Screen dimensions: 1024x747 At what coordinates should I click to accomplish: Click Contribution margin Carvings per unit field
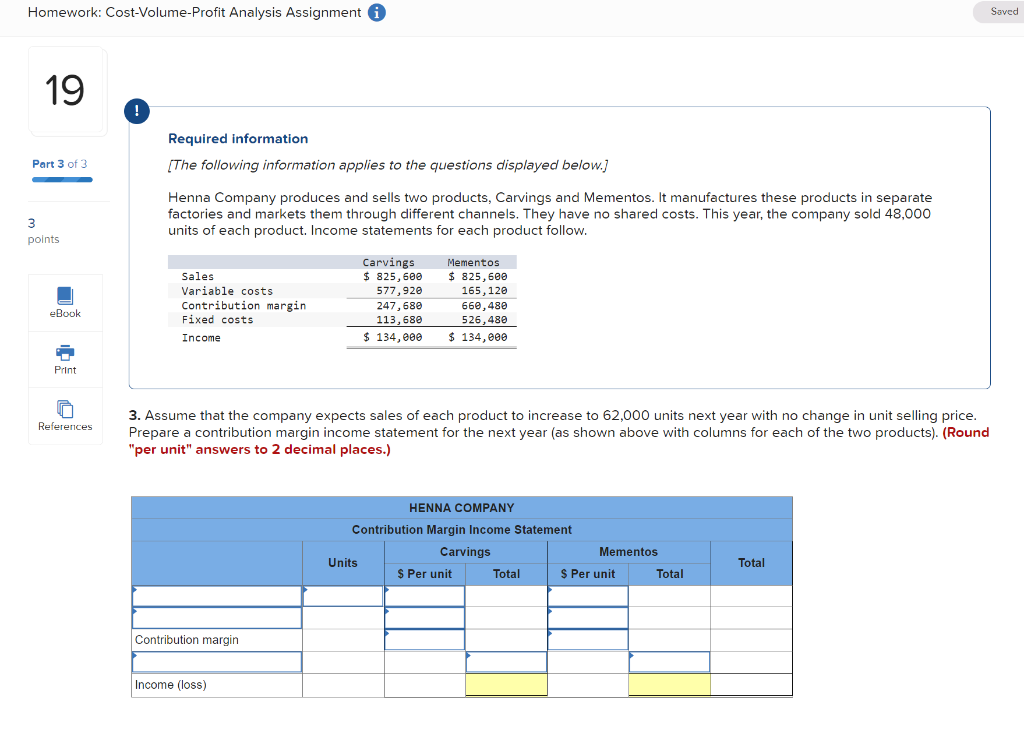pos(424,640)
